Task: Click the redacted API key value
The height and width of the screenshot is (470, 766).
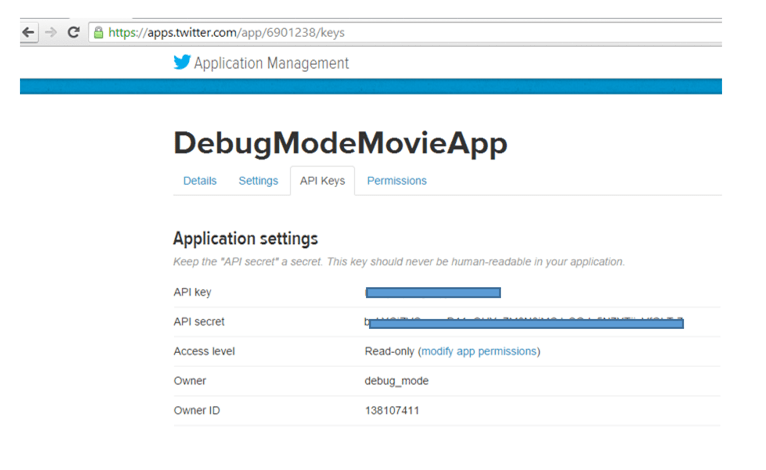Action: click(433, 293)
